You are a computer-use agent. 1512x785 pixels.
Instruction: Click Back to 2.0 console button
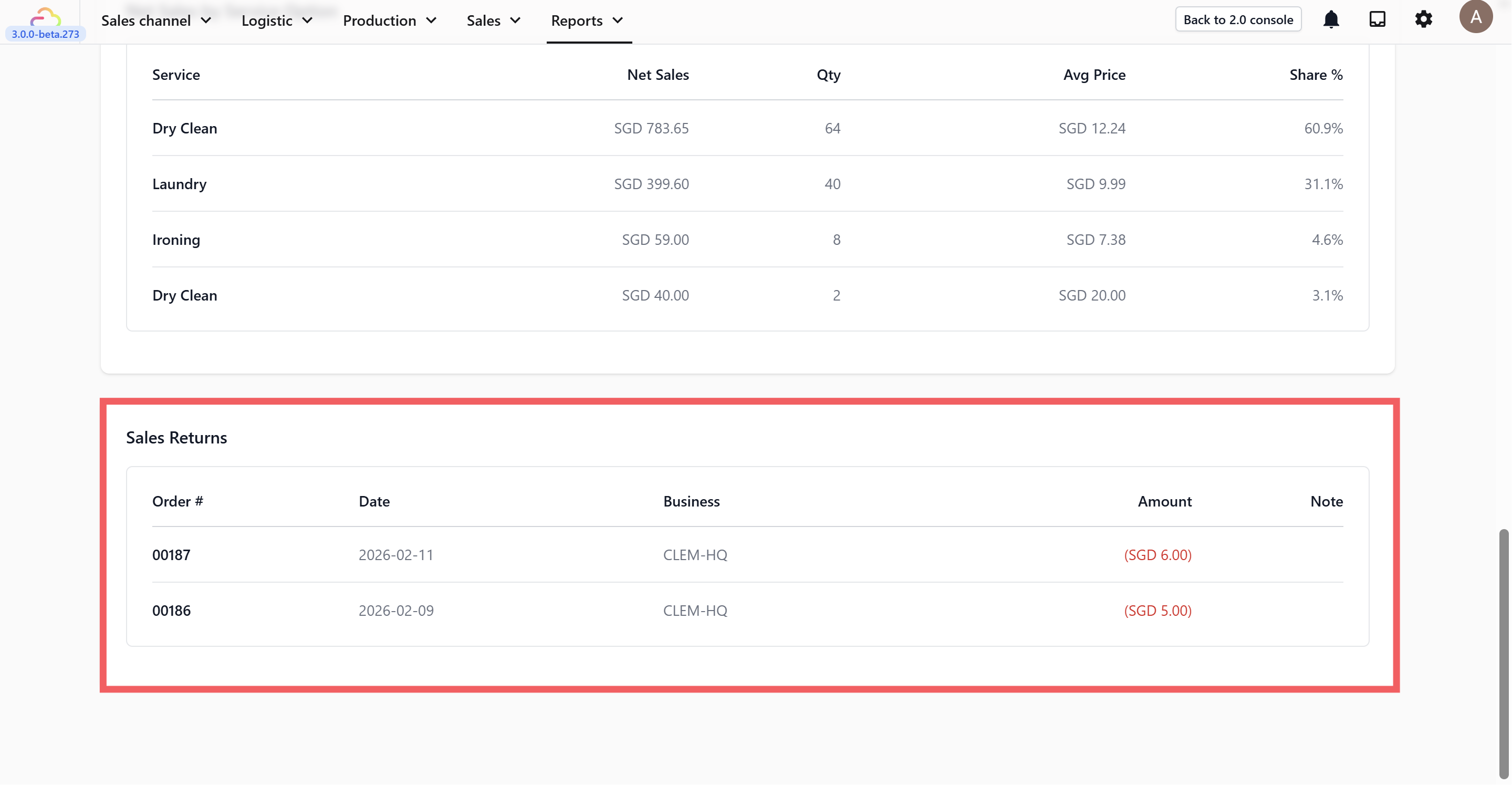click(1238, 19)
